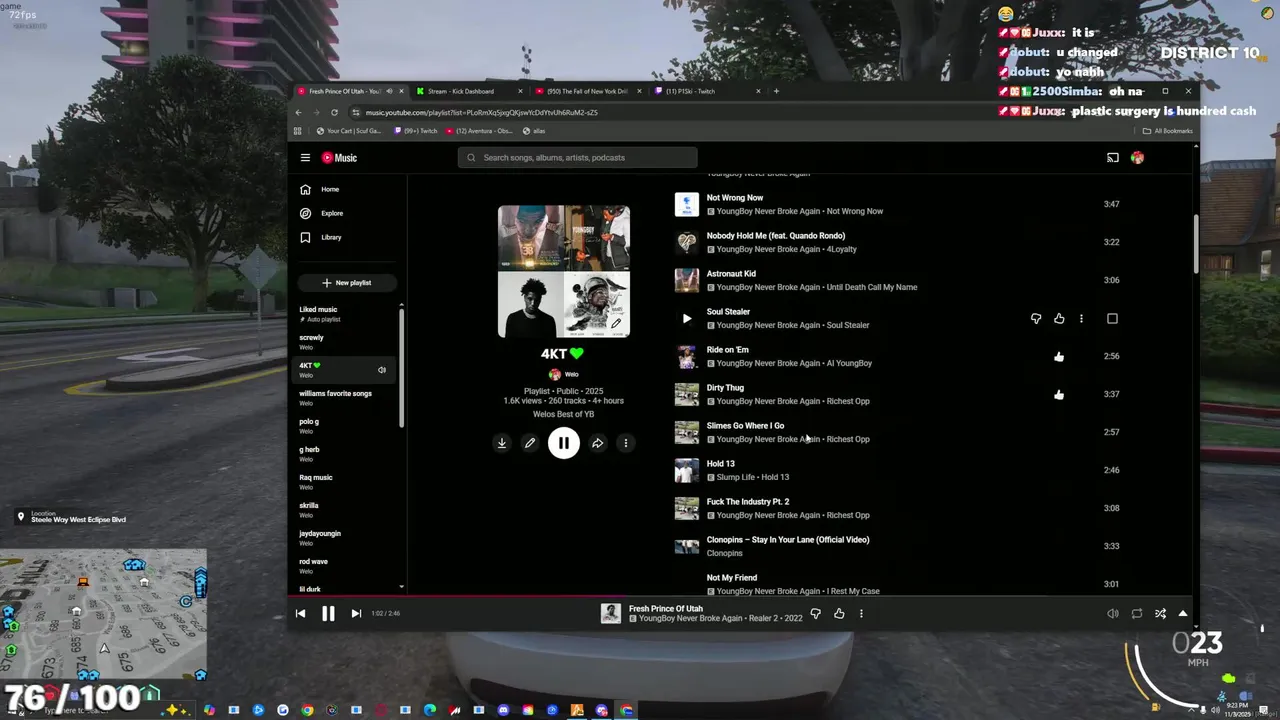Share the 4KT playlist
The image size is (1280, 720).
click(x=597, y=443)
